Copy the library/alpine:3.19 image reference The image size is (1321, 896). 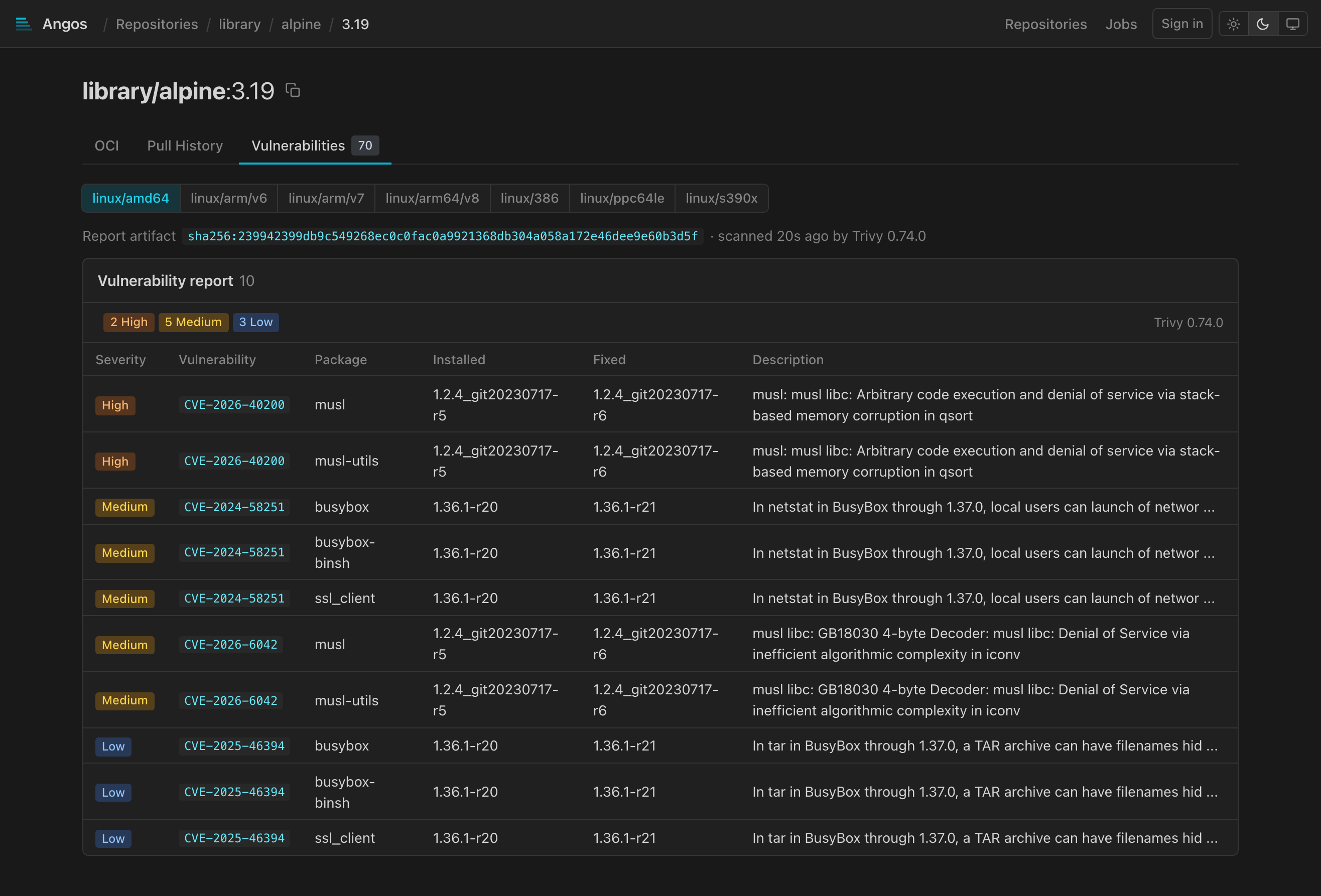click(x=293, y=90)
